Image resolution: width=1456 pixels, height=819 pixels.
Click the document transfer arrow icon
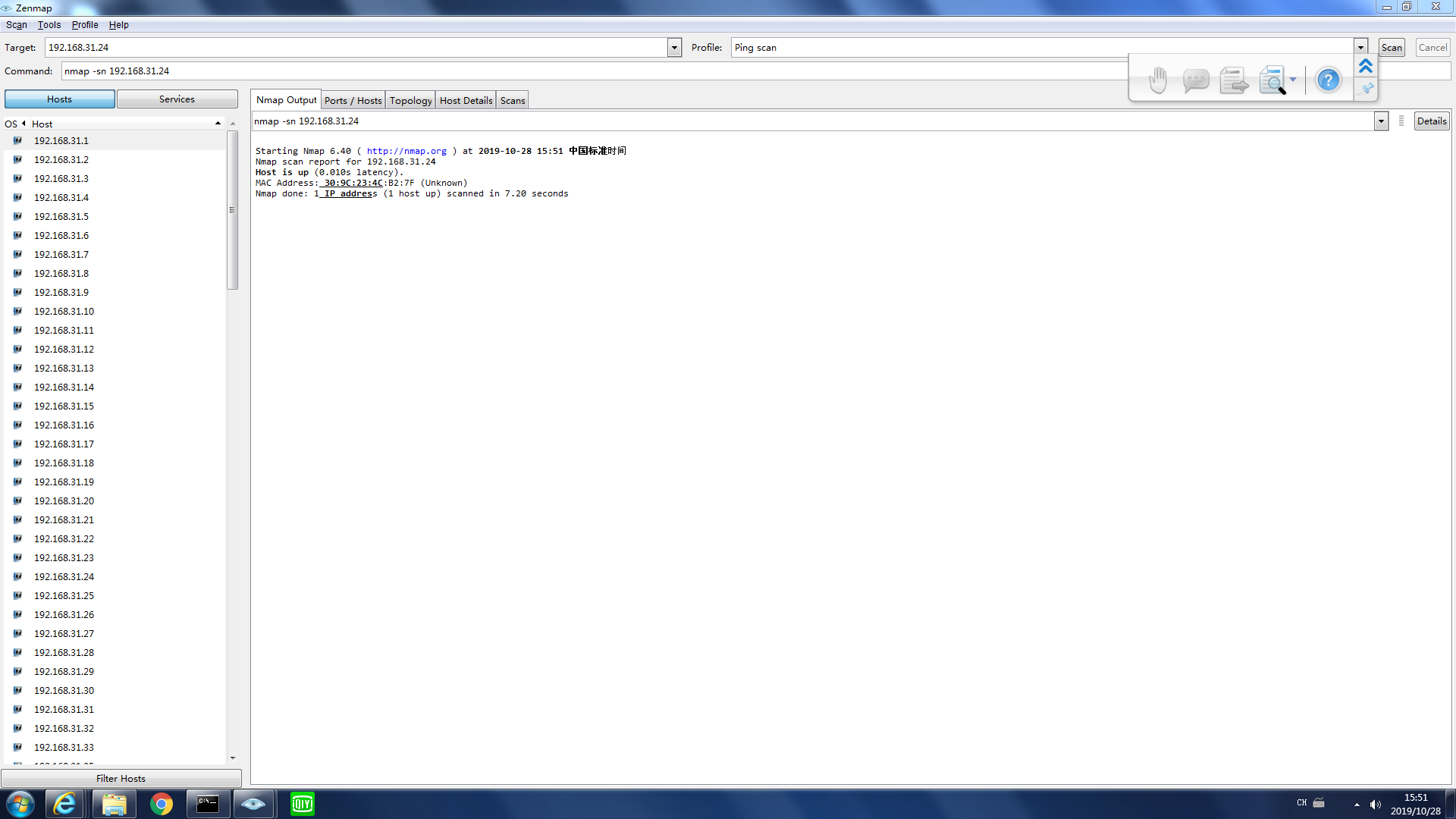1234,80
